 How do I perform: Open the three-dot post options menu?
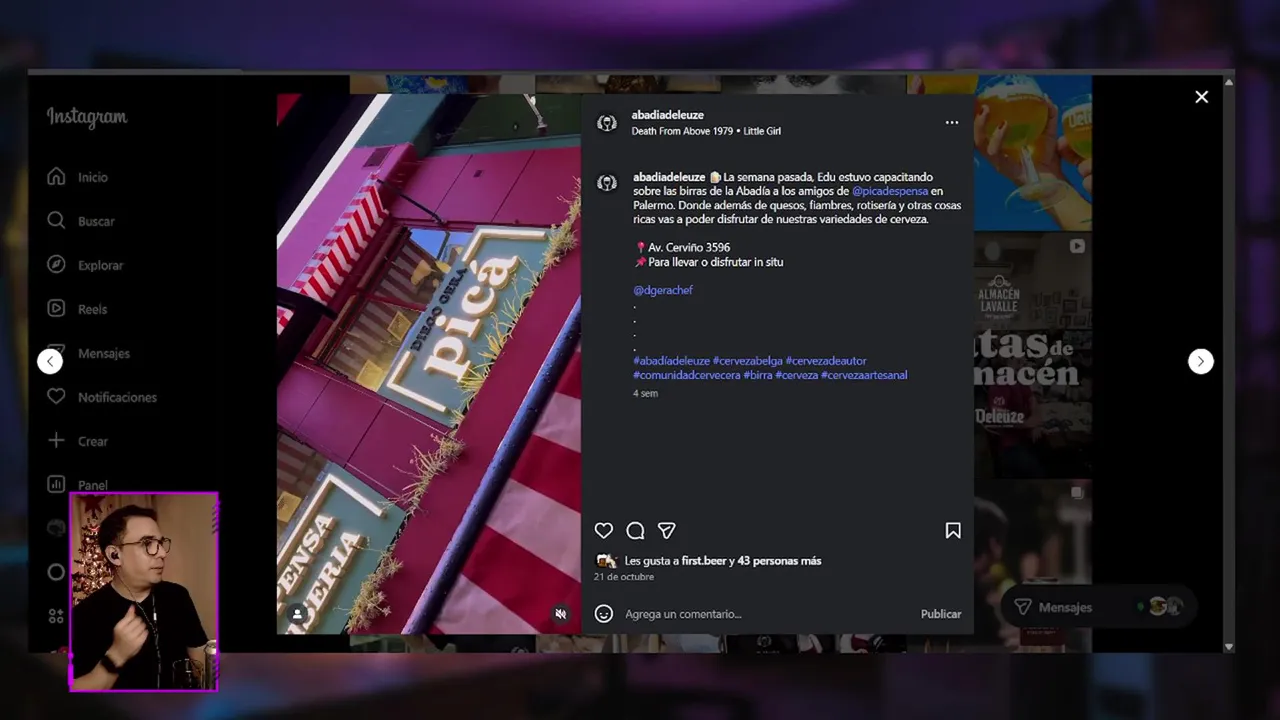click(x=952, y=122)
